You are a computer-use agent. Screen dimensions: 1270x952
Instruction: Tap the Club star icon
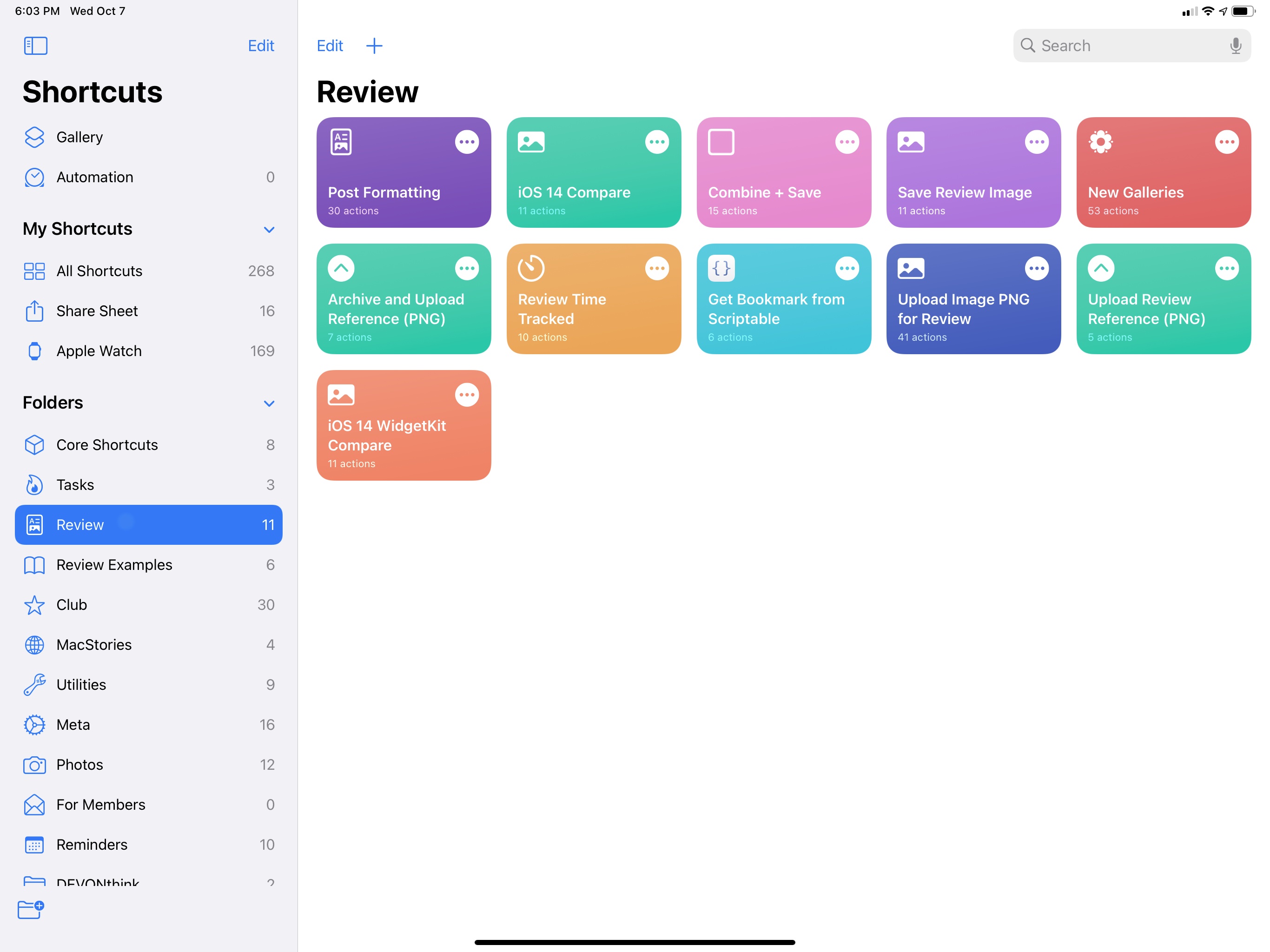click(34, 605)
